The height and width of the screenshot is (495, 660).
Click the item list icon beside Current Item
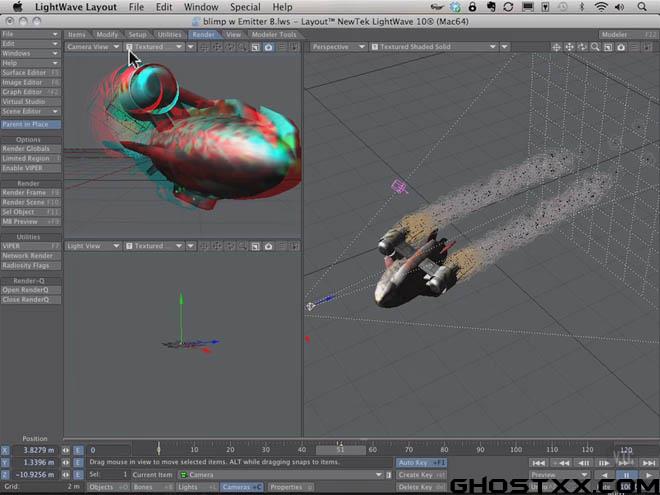click(389, 475)
